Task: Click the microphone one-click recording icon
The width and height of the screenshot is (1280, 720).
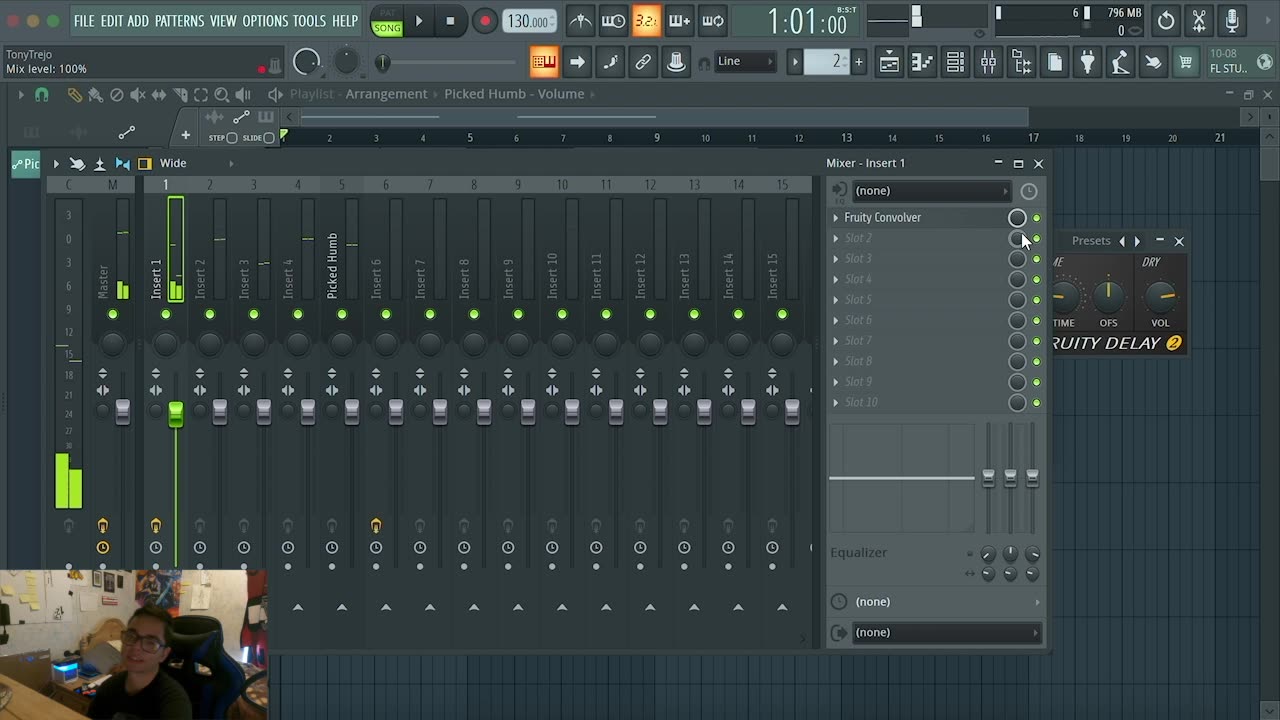Action: [x=1232, y=21]
